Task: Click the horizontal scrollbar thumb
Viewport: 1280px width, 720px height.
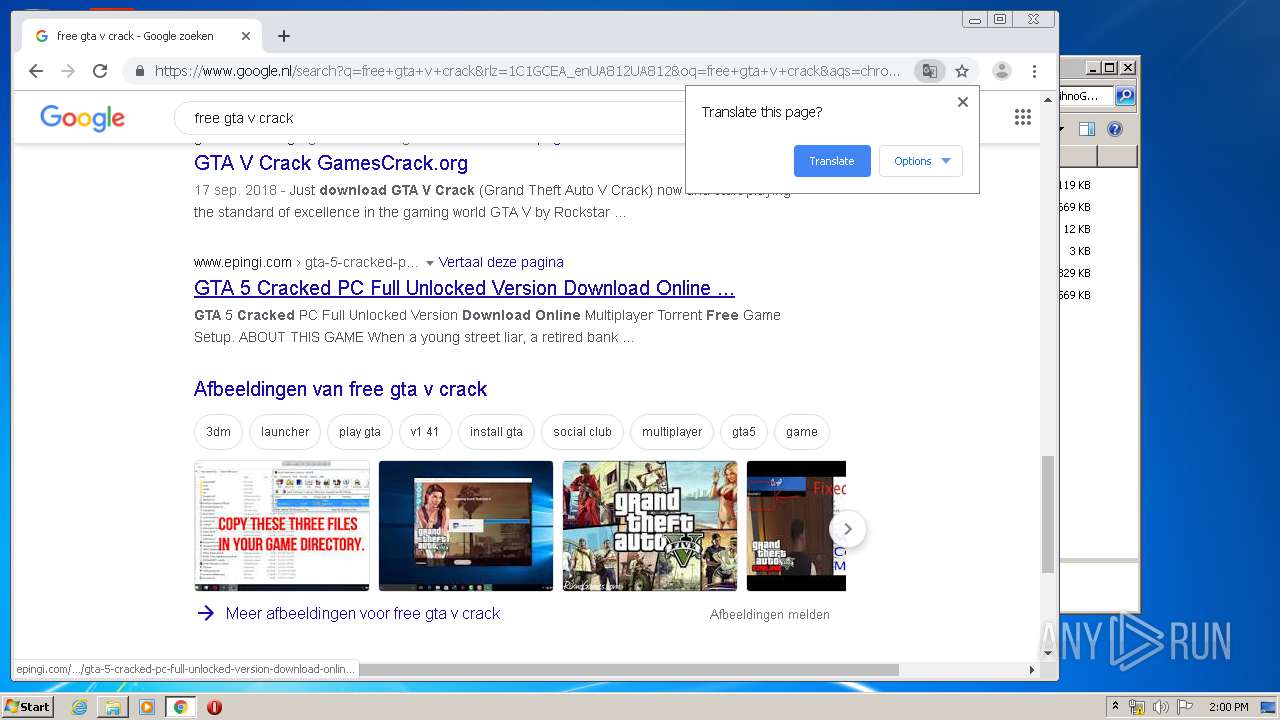Action: 629,669
